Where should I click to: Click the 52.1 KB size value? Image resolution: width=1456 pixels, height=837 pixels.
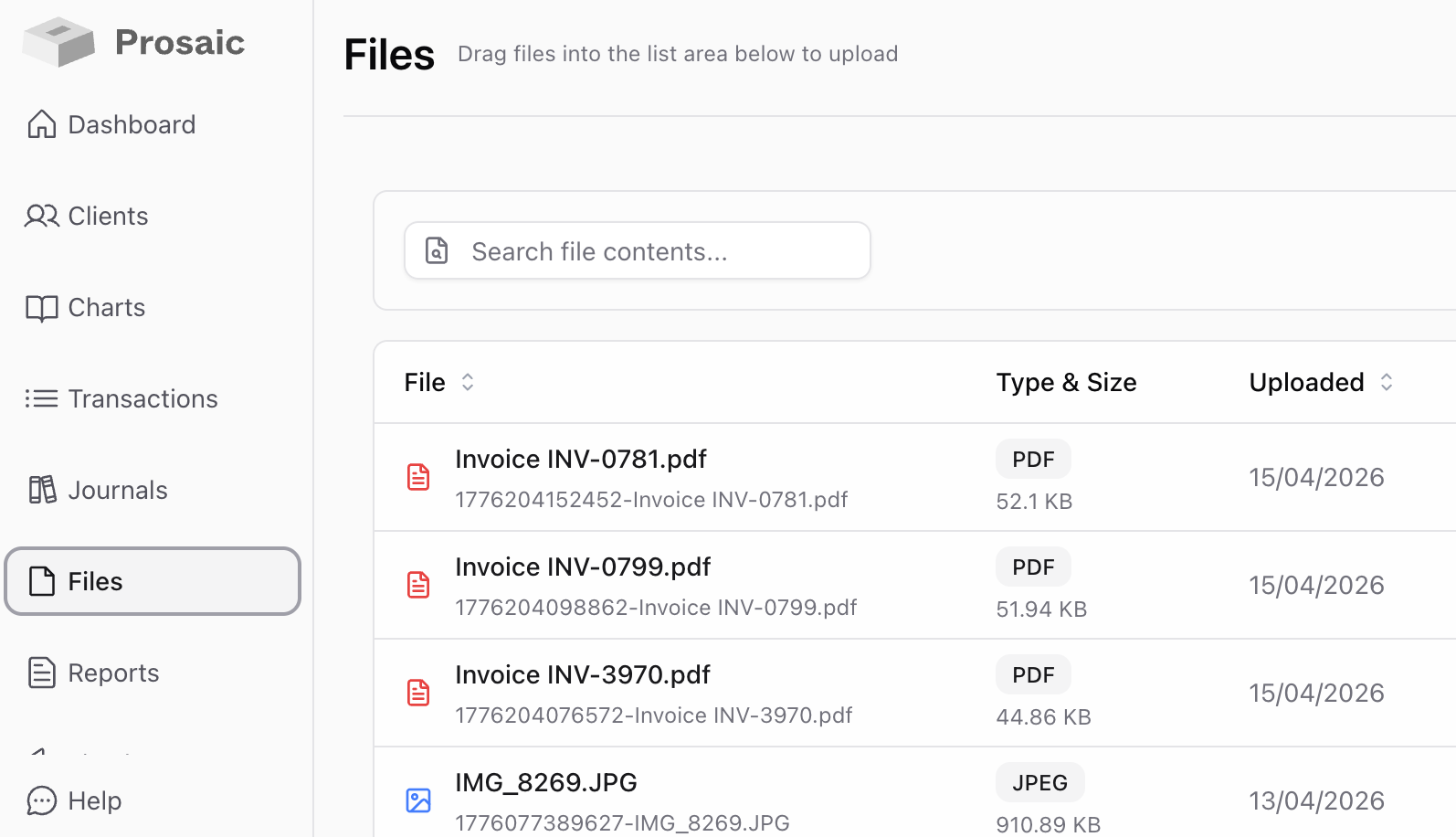coord(1034,501)
